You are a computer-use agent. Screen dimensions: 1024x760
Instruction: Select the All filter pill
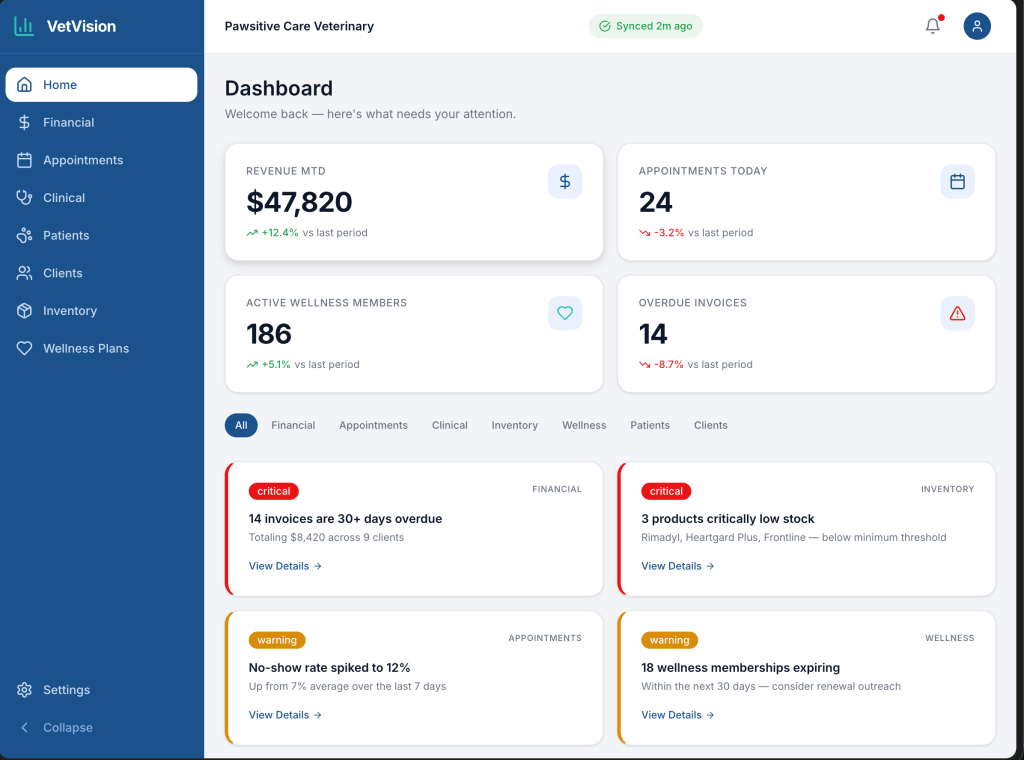241,425
